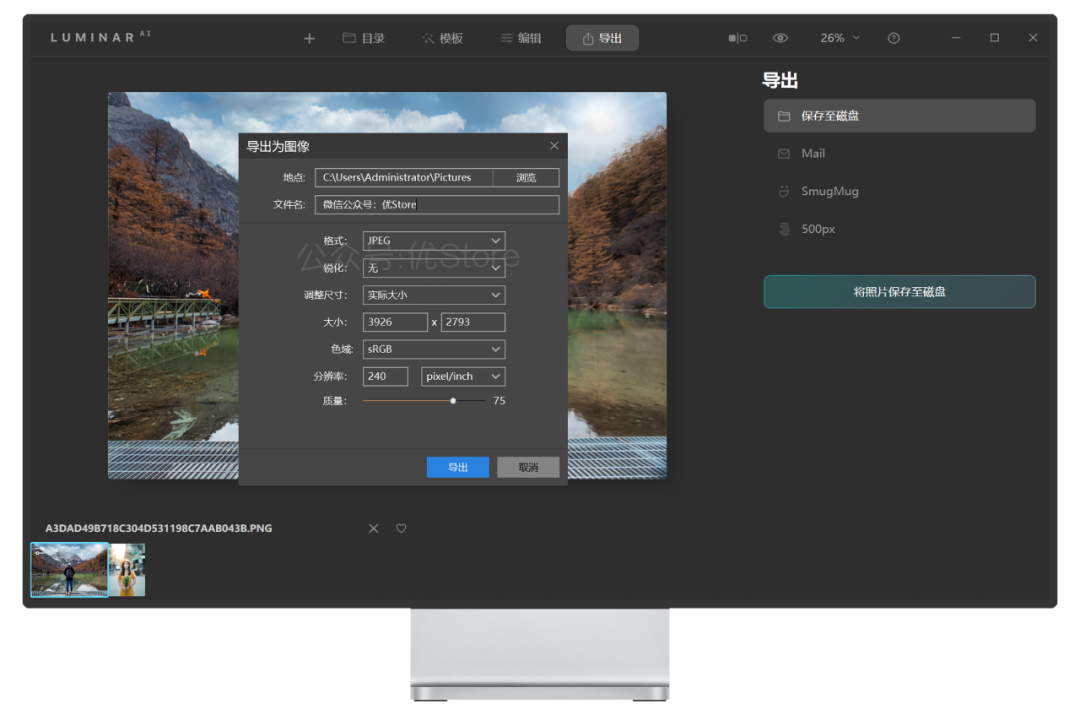
Task: Select 保存至磁盘 export option
Action: 899,116
